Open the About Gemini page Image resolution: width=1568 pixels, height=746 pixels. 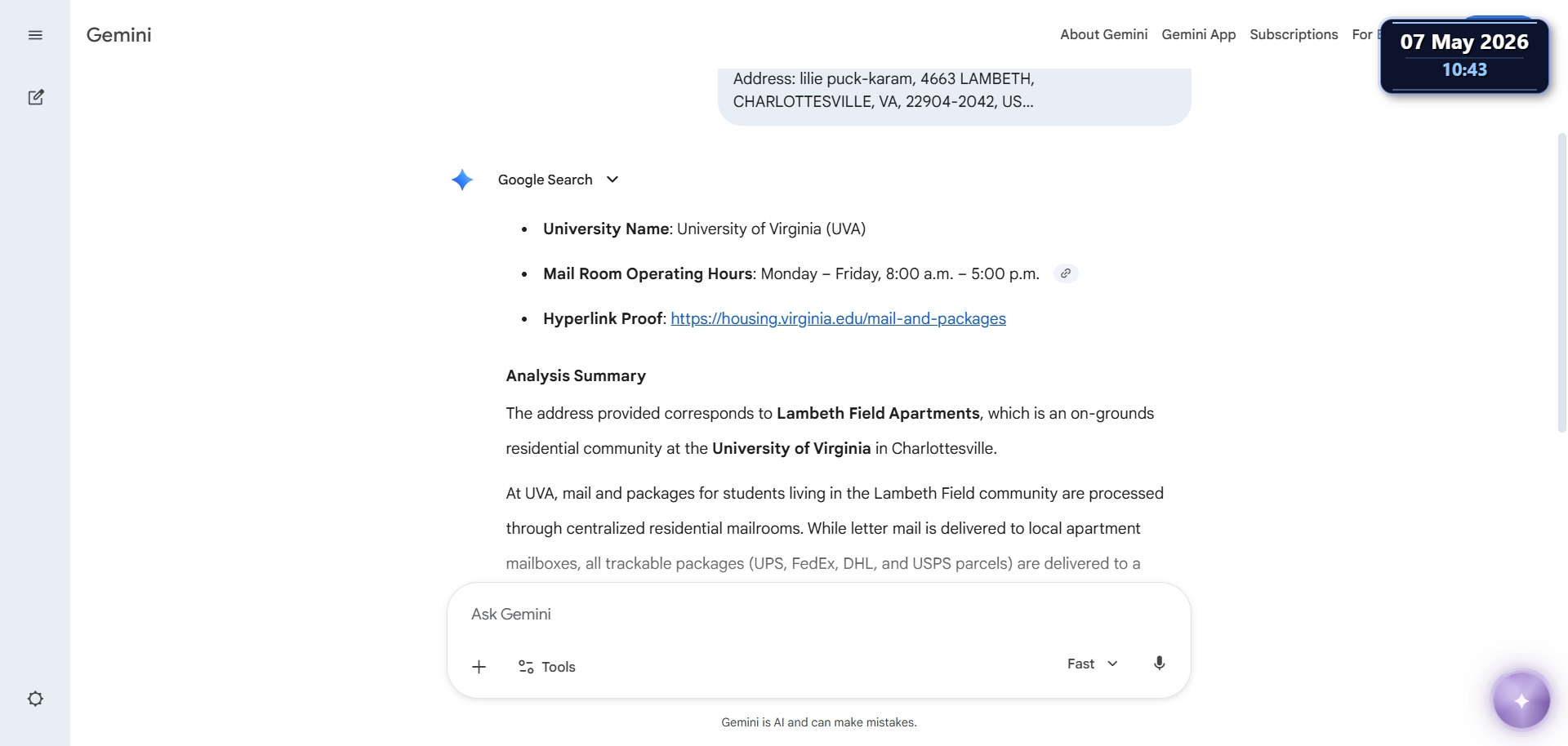tap(1104, 34)
